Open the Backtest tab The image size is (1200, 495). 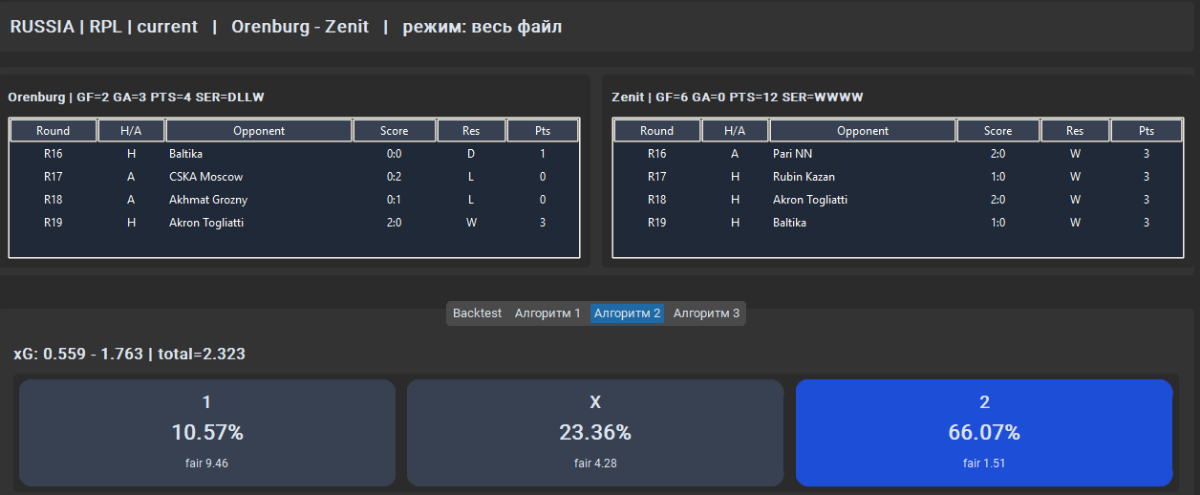[x=477, y=313]
